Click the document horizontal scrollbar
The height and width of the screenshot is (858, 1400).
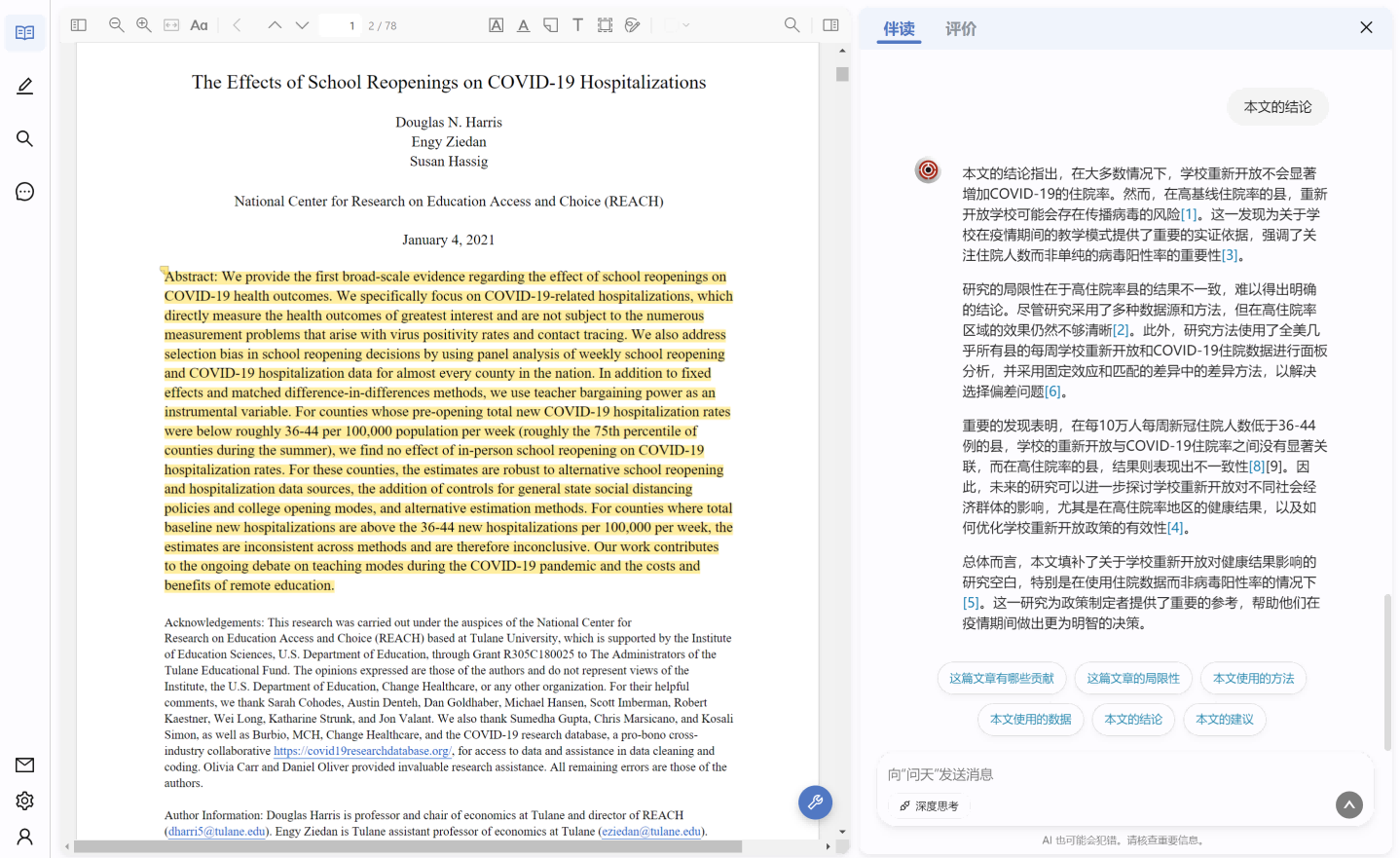(408, 846)
